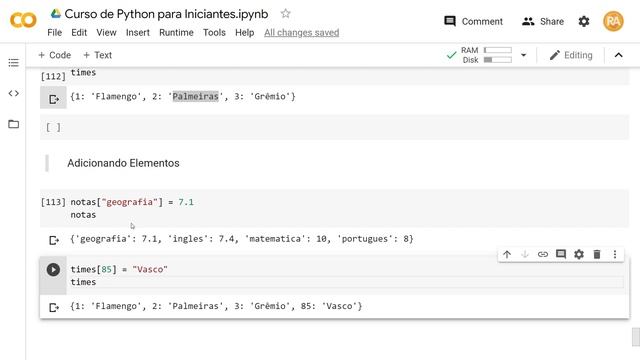Click the notebook title Curso de Python
This screenshot has width=640, height=360.
166,14
